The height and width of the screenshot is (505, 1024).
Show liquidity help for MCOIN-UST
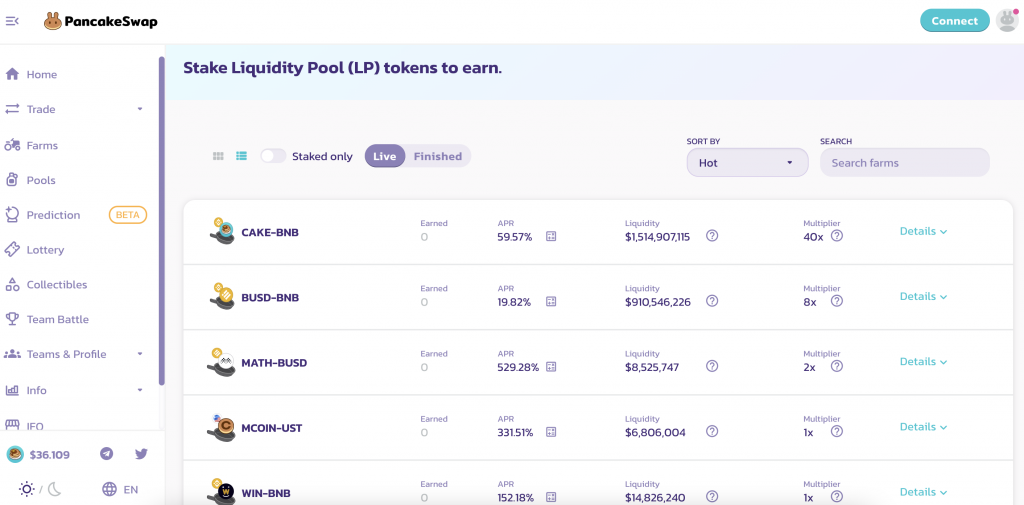click(x=712, y=431)
